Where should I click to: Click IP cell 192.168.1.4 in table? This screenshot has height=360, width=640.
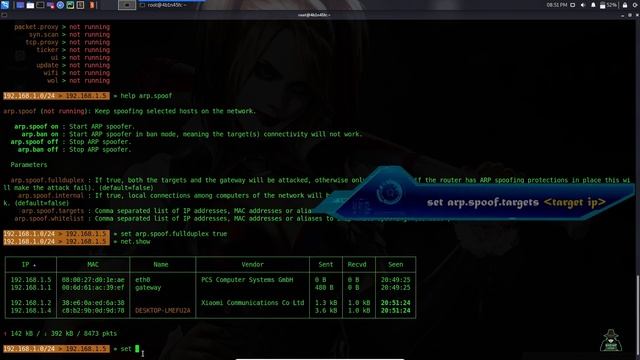pos(31,311)
